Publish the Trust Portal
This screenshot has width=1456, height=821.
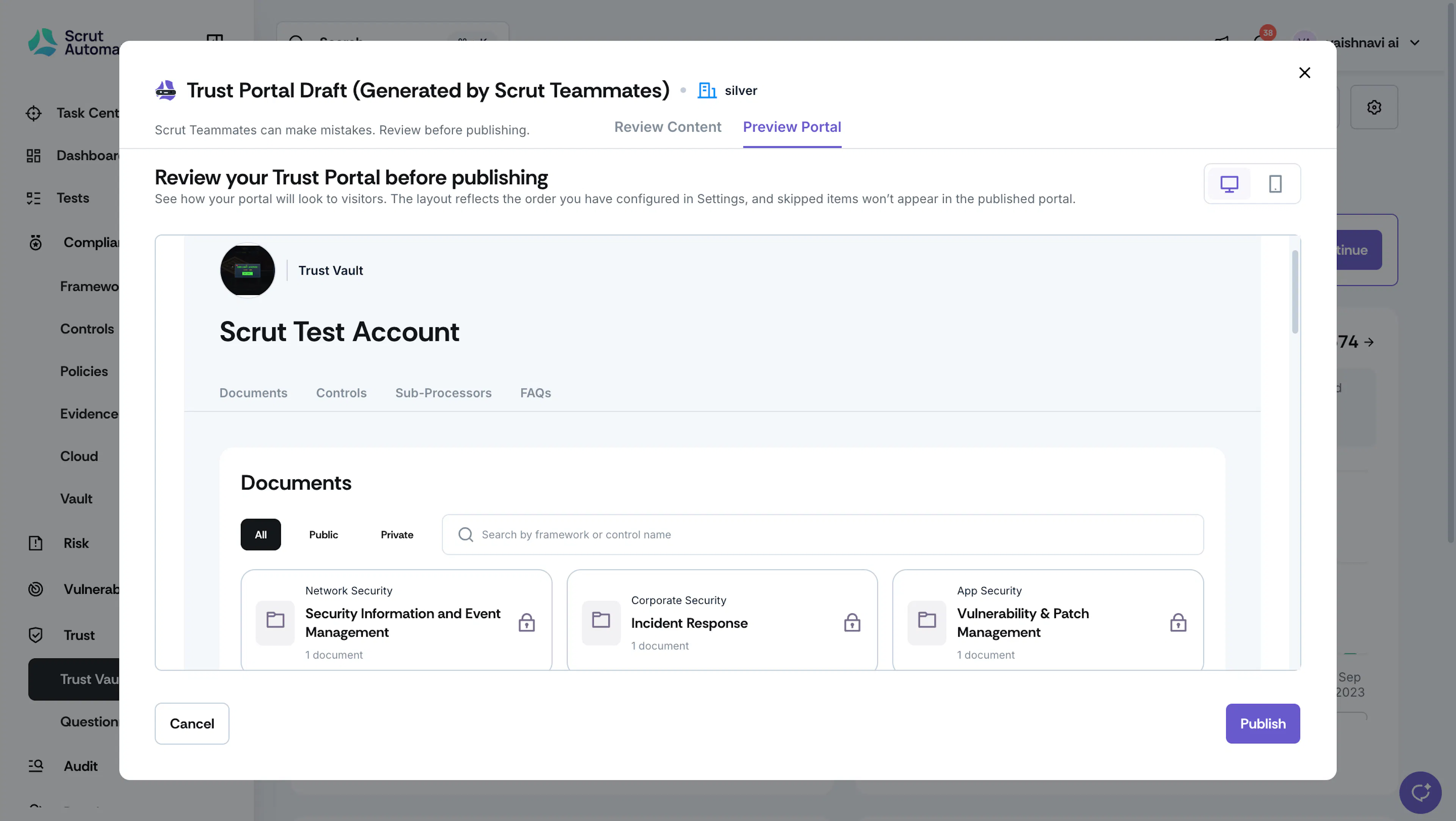[1263, 724]
